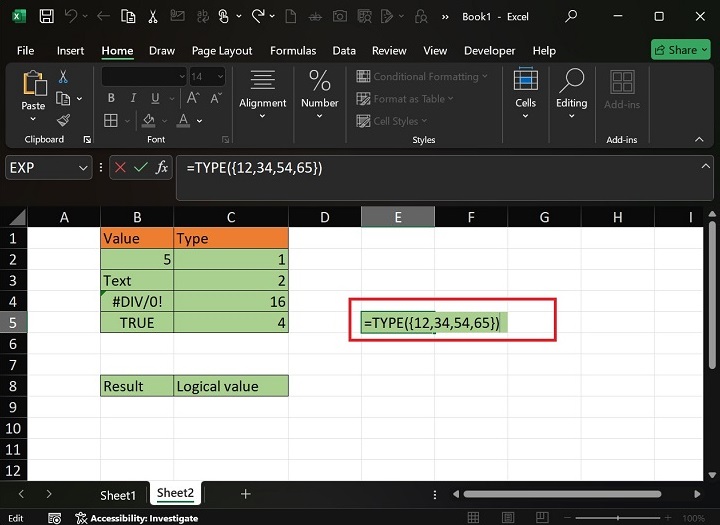The image size is (720, 525).
Task: Open the Formulas ribbon tab
Action: 293,51
